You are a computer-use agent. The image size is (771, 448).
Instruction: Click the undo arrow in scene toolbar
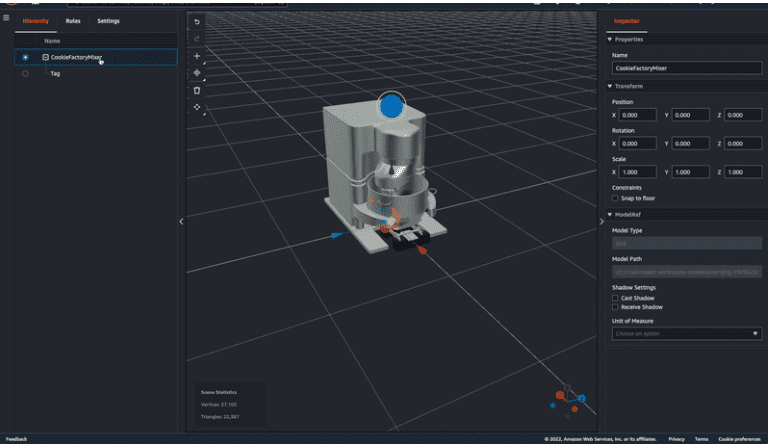pos(197,22)
